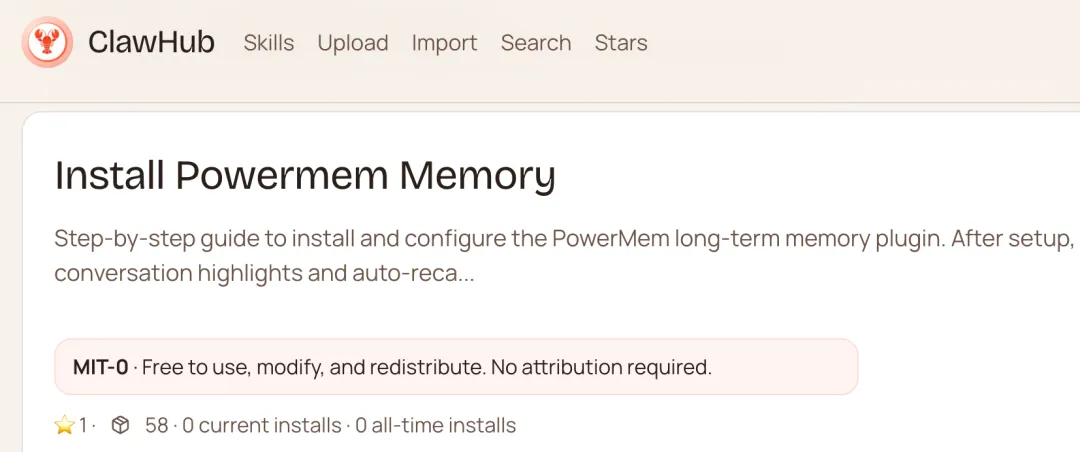This screenshot has width=1080, height=452.
Task: Click the ClawHub lobster logo icon
Action: (x=46, y=43)
